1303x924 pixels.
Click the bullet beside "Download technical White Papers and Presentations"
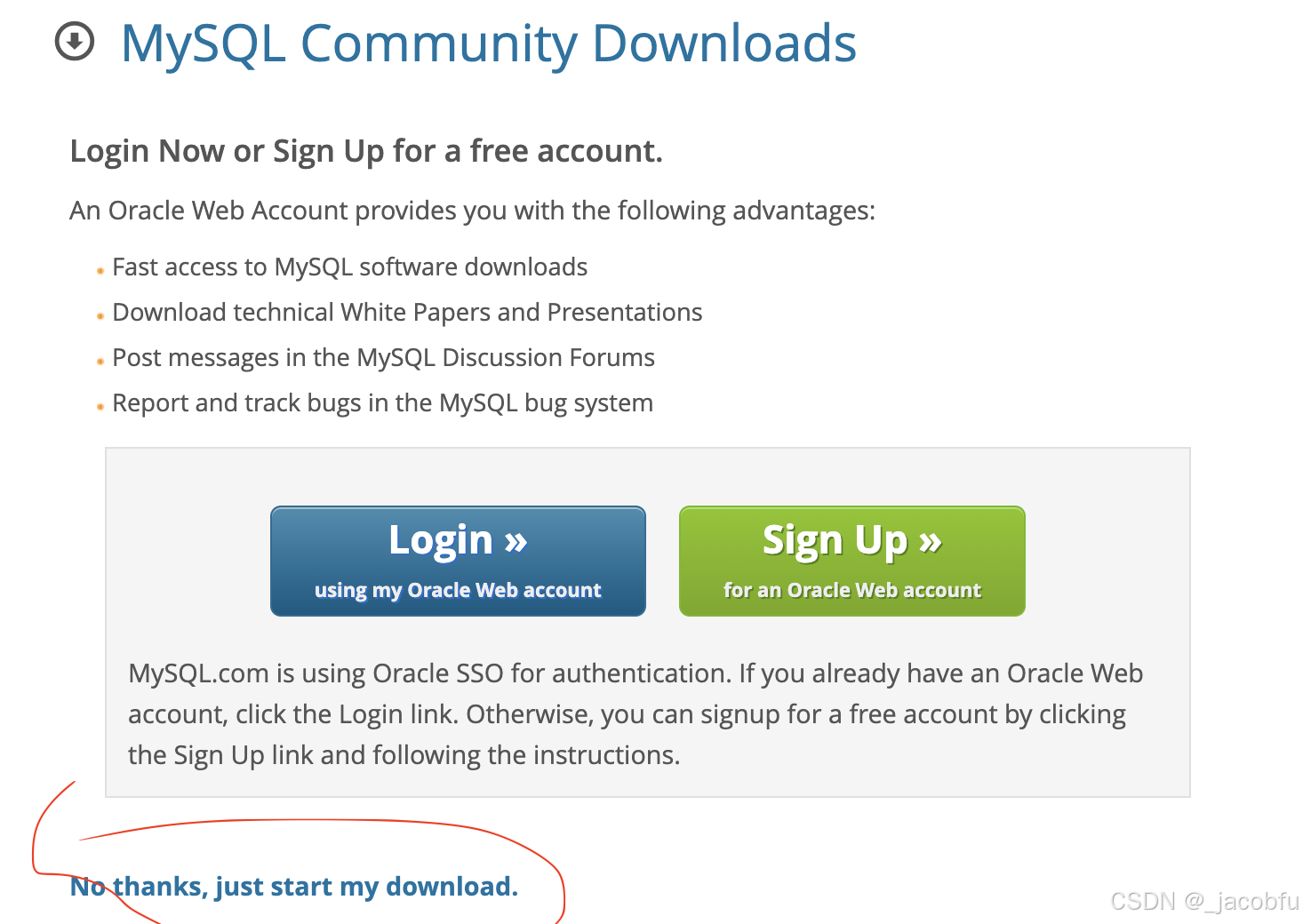tap(100, 316)
